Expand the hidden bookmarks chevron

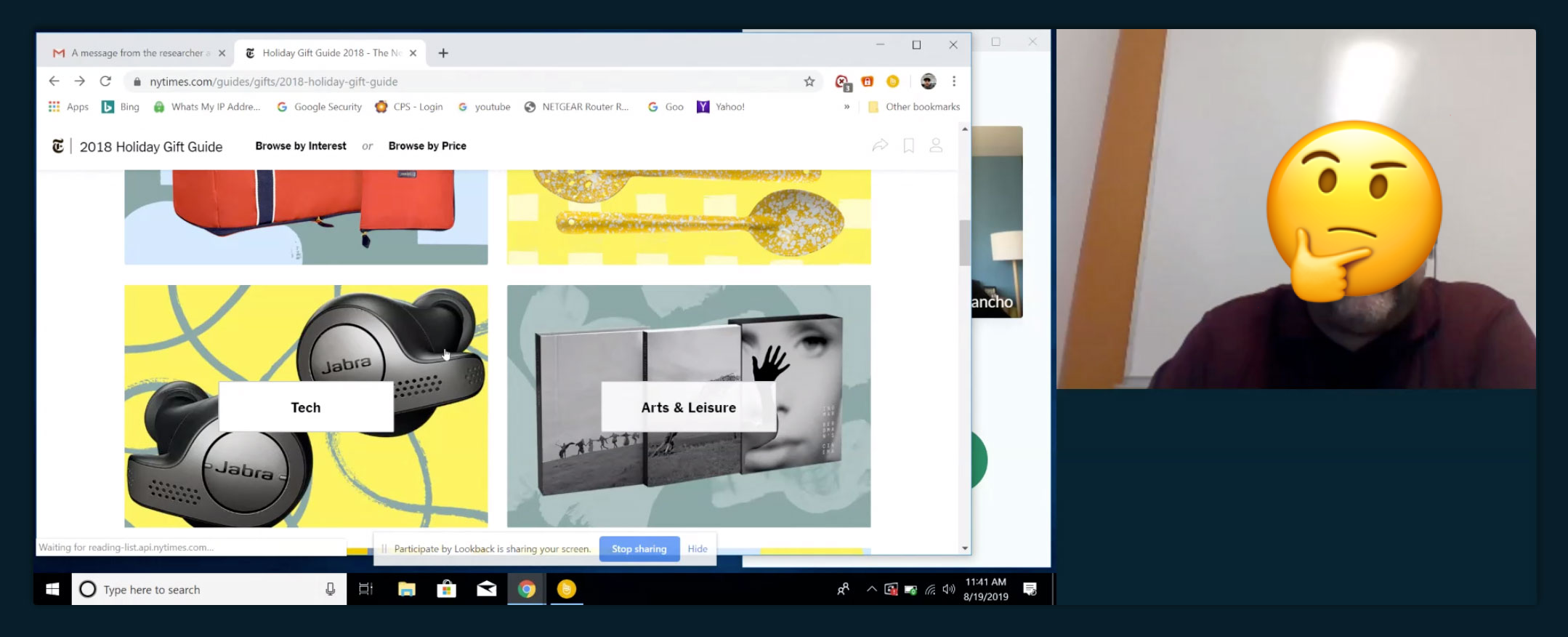tap(846, 107)
